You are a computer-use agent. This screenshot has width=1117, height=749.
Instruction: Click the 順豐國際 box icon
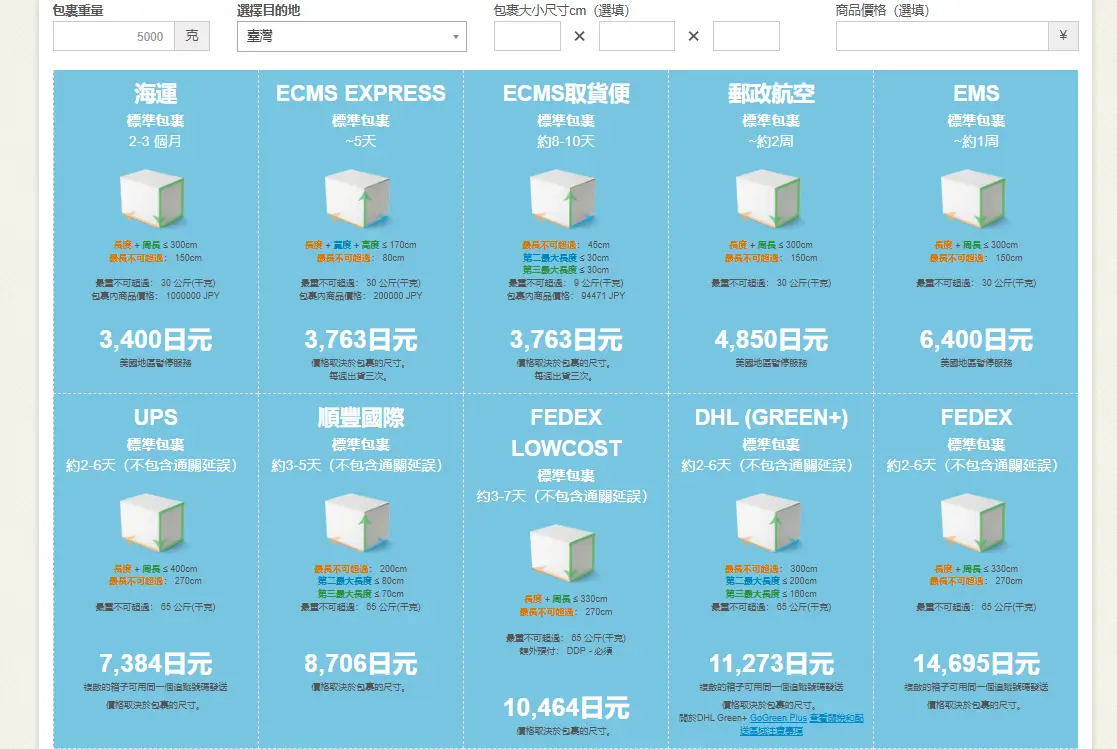[358, 523]
